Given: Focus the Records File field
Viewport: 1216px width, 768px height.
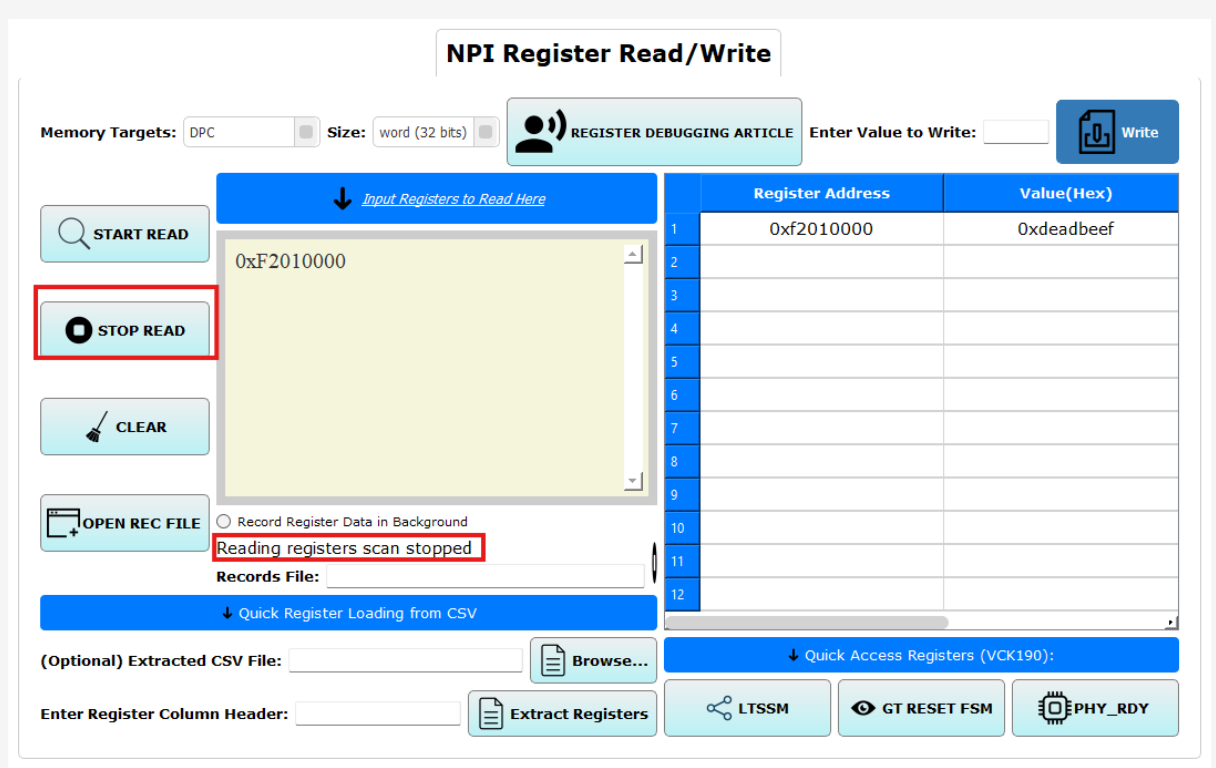Looking at the screenshot, I should [485, 576].
